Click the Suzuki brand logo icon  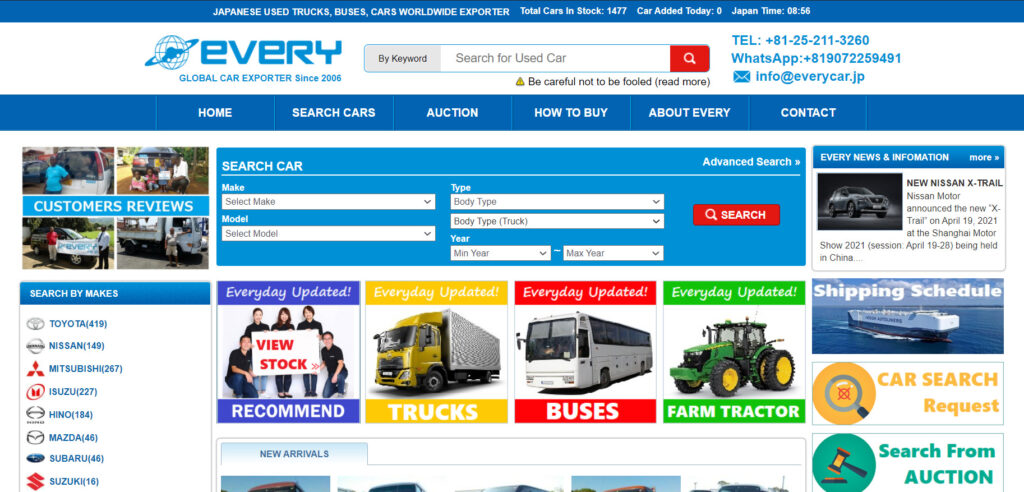coord(35,482)
